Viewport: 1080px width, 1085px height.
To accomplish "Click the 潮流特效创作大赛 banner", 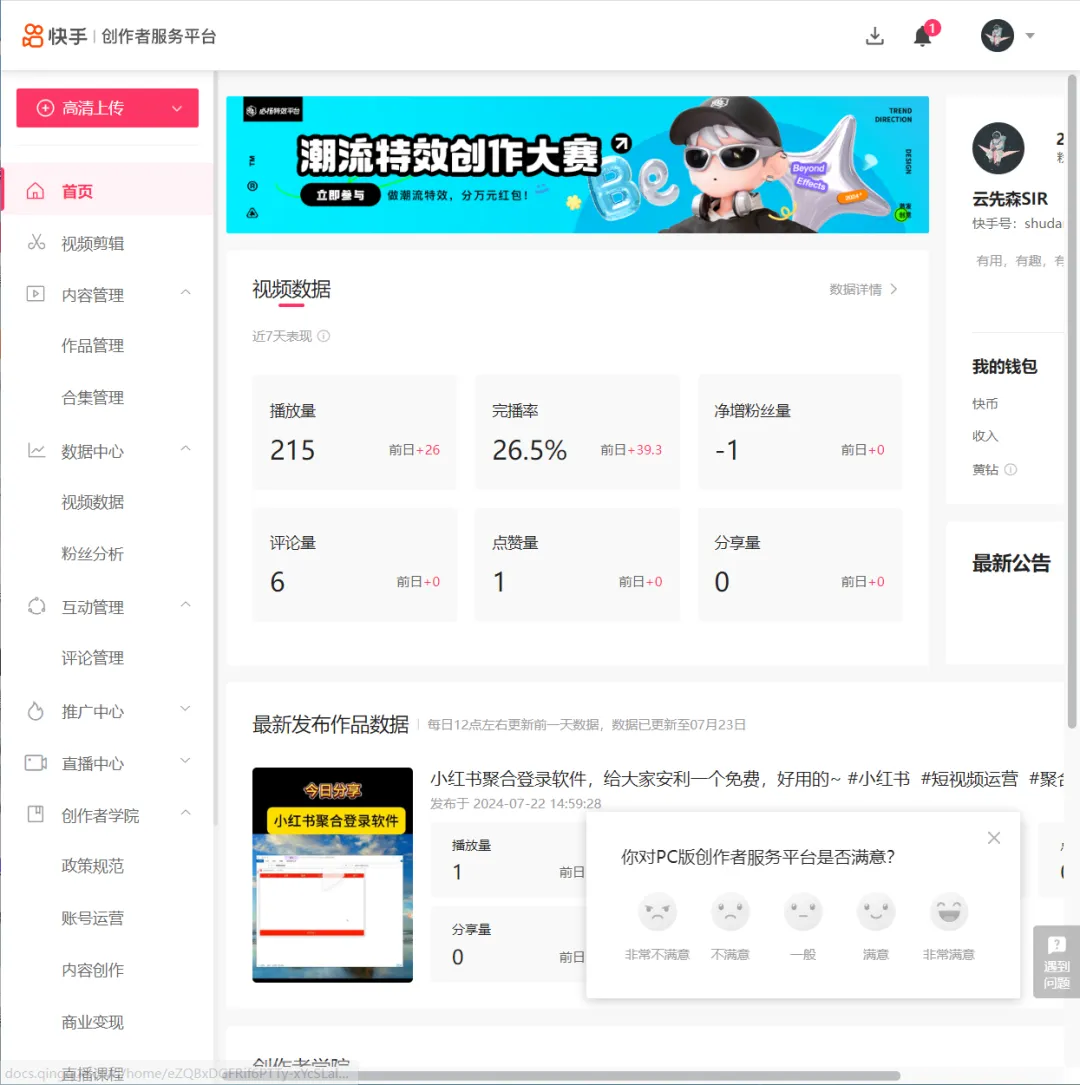I will click(577, 165).
